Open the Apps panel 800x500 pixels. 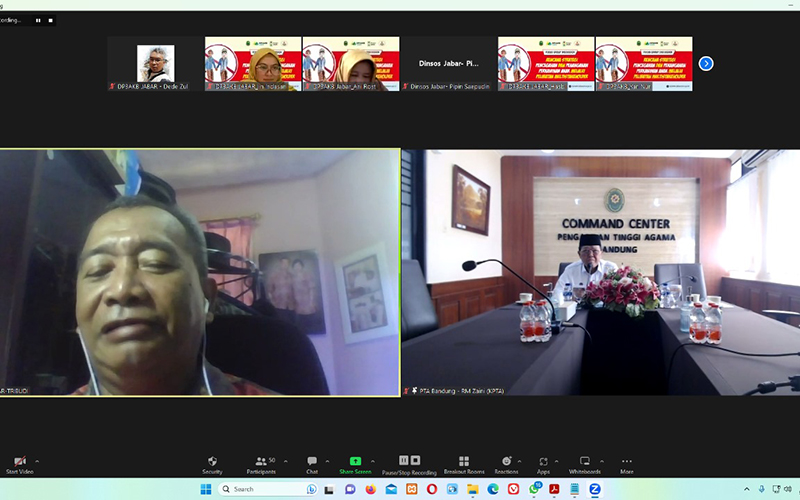click(543, 462)
